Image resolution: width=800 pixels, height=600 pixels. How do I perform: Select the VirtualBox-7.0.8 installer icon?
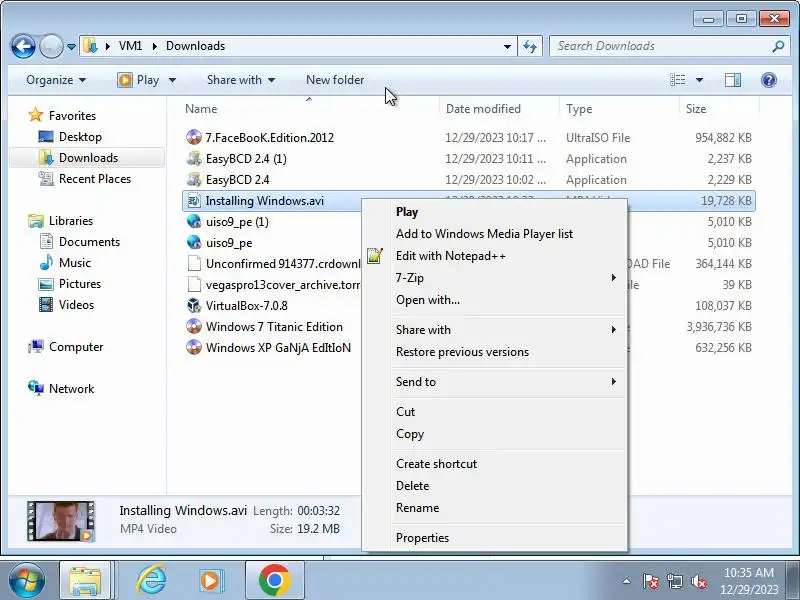pos(194,306)
